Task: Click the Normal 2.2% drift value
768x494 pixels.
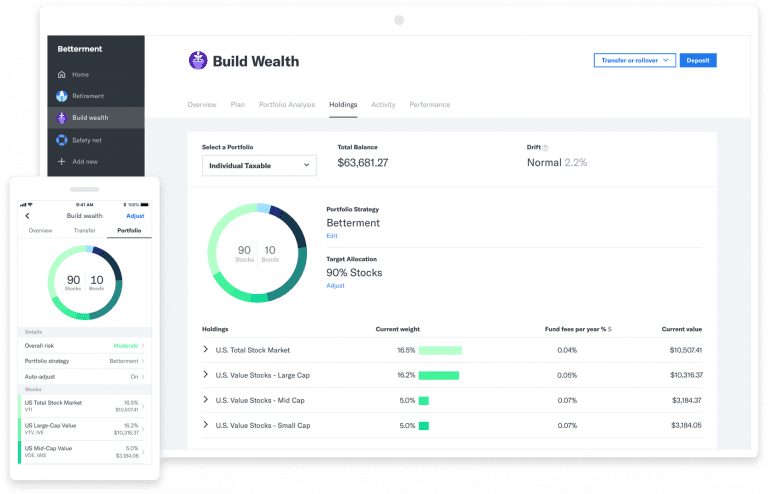Action: [557, 163]
